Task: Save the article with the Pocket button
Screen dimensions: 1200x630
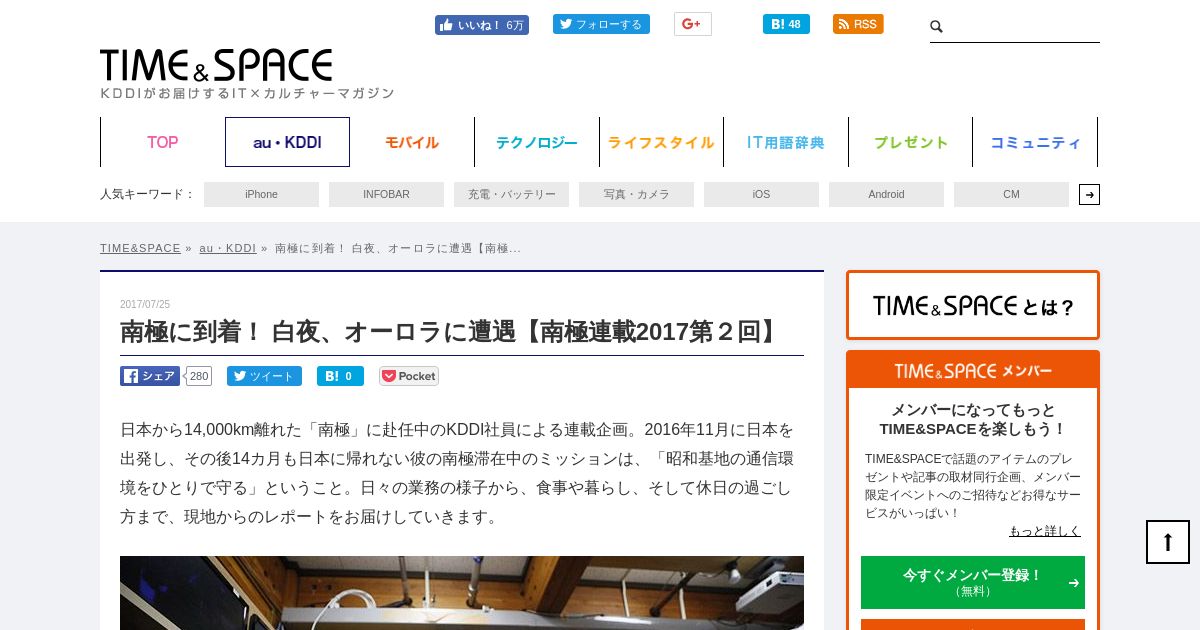Action: click(x=408, y=376)
